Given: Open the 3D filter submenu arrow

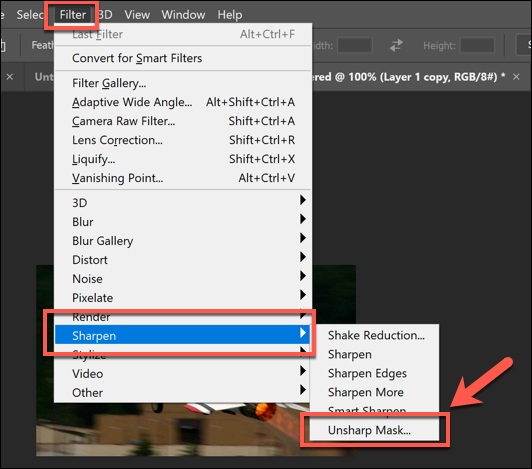Looking at the screenshot, I should [303, 200].
